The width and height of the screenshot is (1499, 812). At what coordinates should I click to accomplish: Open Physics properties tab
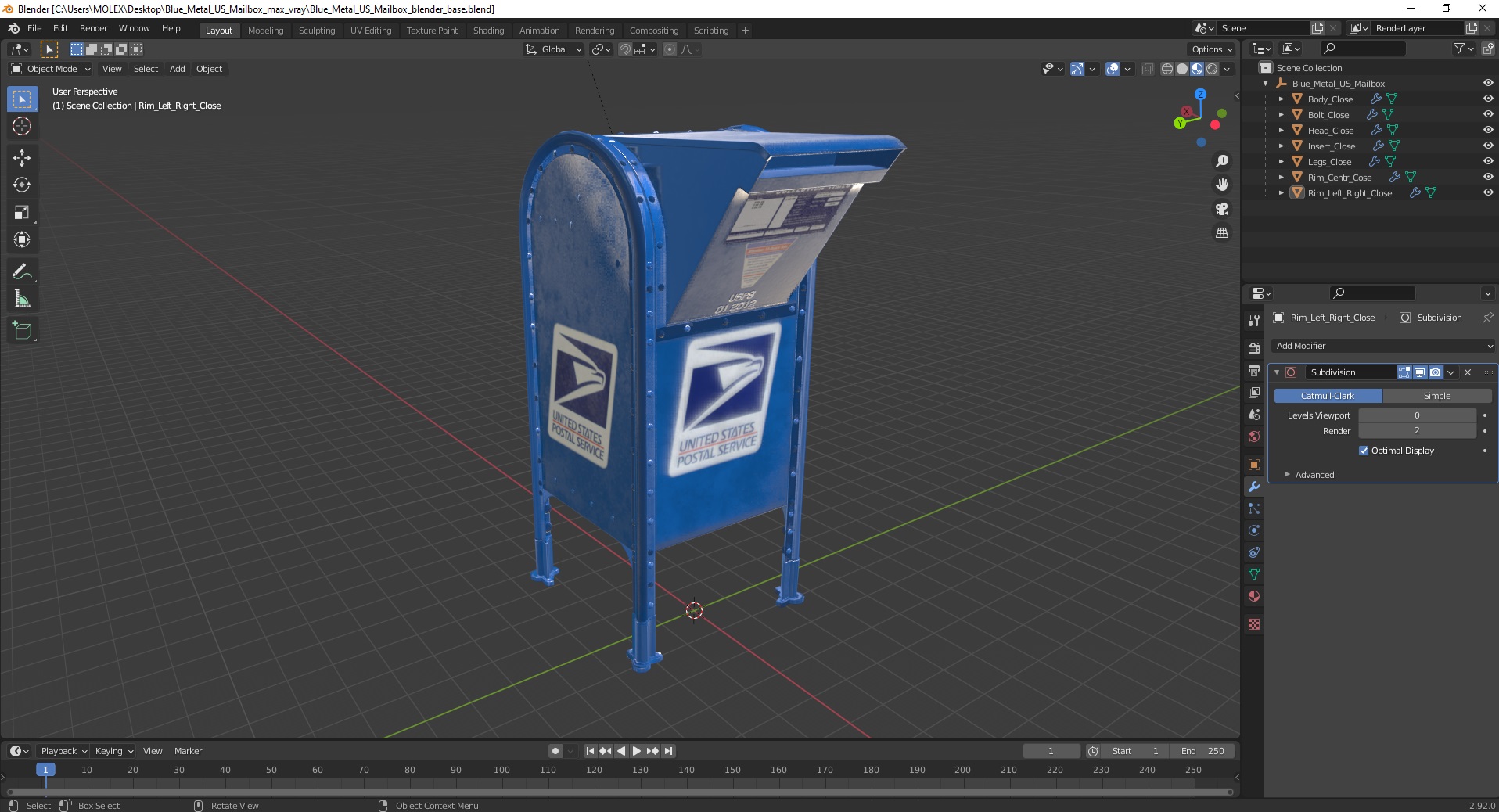(1254, 530)
